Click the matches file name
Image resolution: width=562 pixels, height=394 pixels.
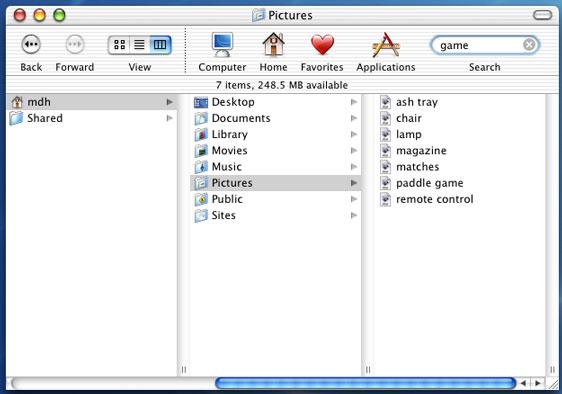(418, 167)
